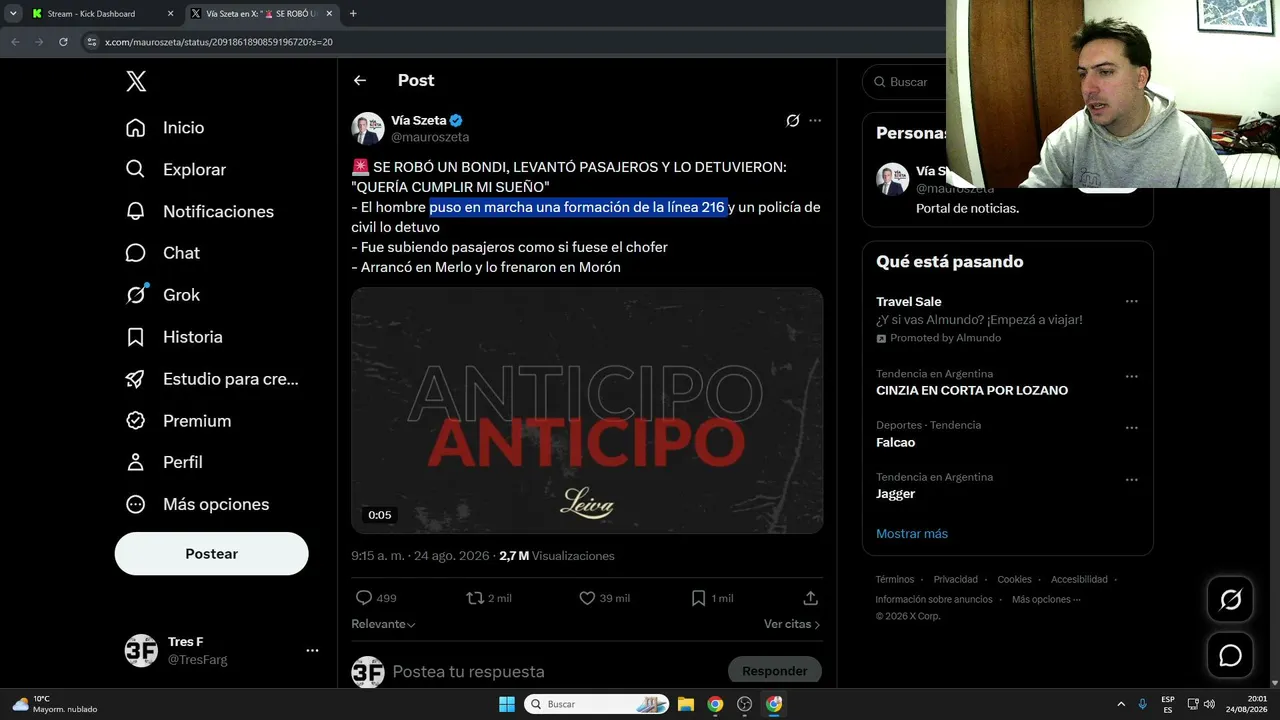Play the ANTICIPO video thumbnail
1280x720 pixels.
click(x=587, y=411)
